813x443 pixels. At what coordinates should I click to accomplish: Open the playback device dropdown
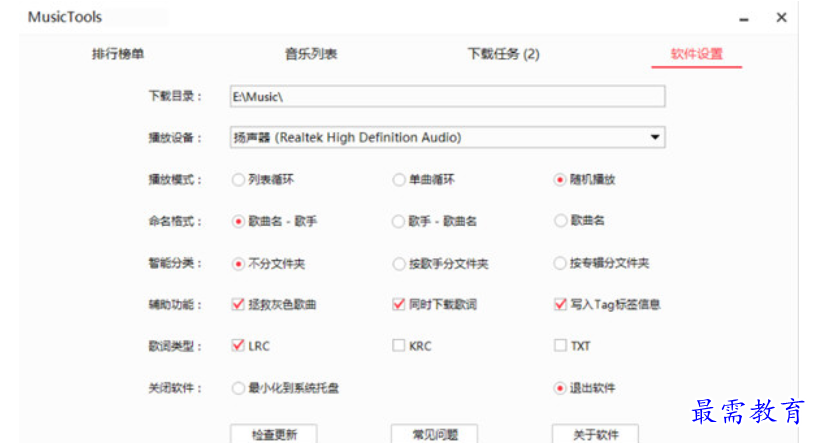(x=447, y=137)
